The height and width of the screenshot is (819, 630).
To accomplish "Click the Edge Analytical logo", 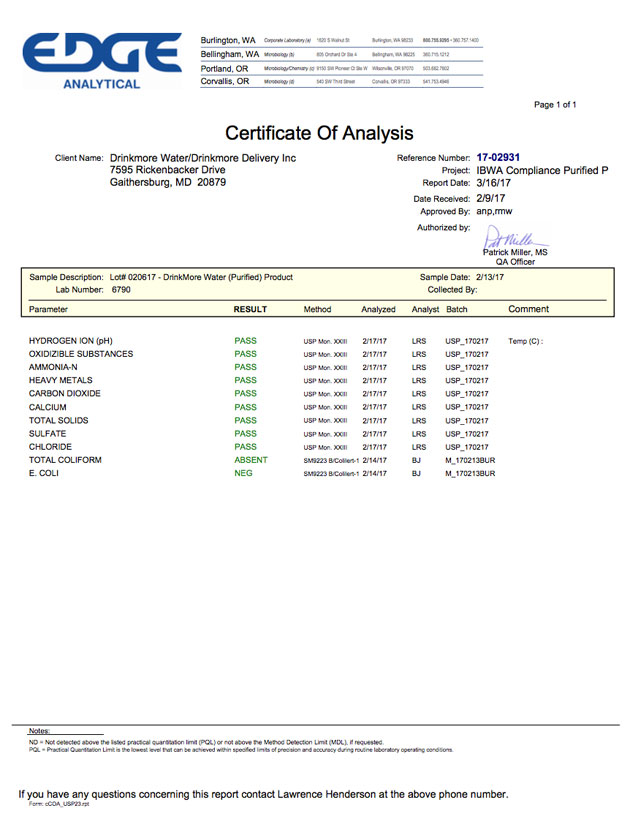I will coord(102,61).
